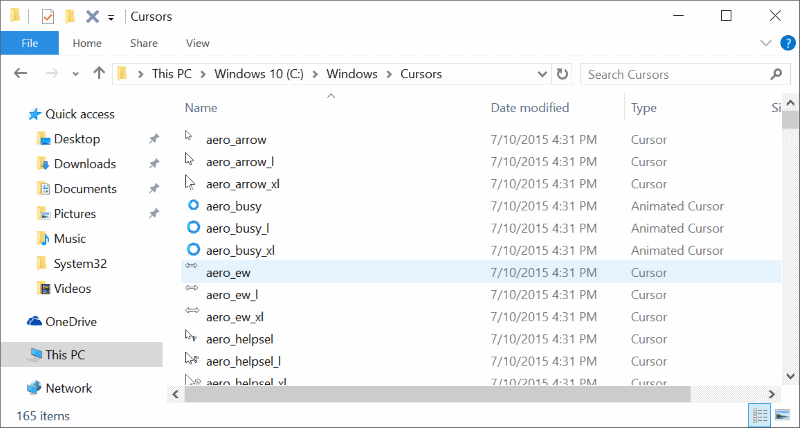
Task: Click Windows 10 (C:) breadcrumb
Action: tap(259, 74)
